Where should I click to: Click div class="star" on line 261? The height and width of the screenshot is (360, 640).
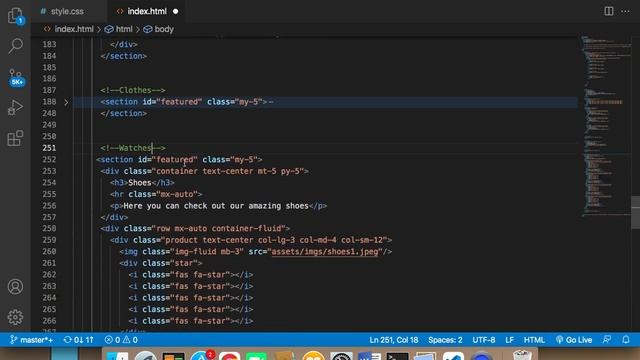point(160,263)
